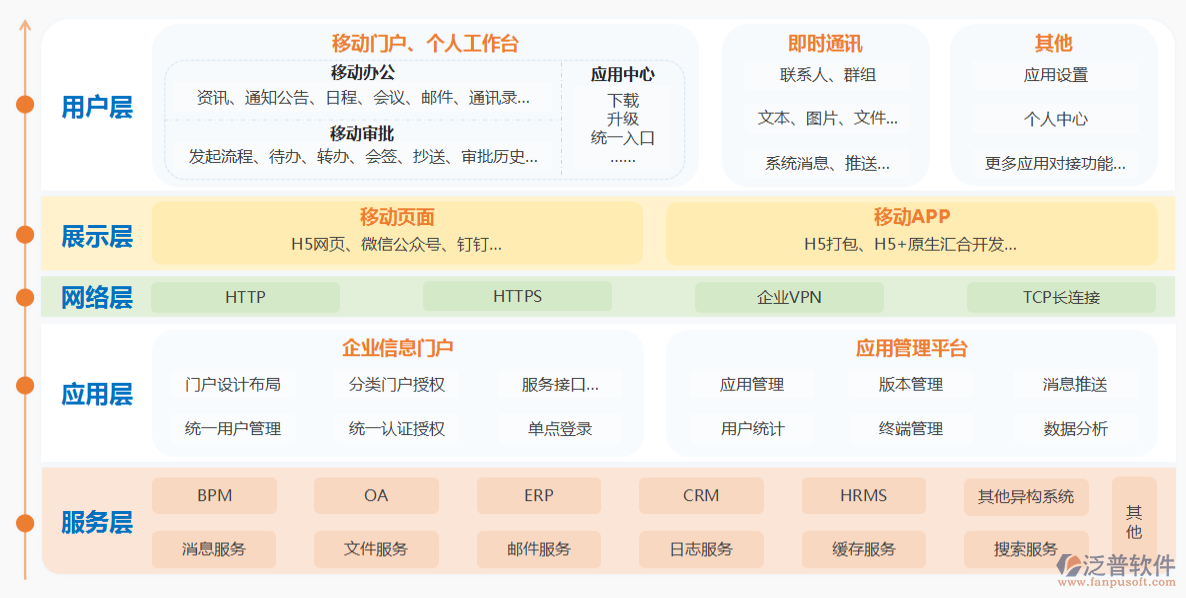Click the 邮件服务 block
This screenshot has width=1186, height=598.
point(538,549)
